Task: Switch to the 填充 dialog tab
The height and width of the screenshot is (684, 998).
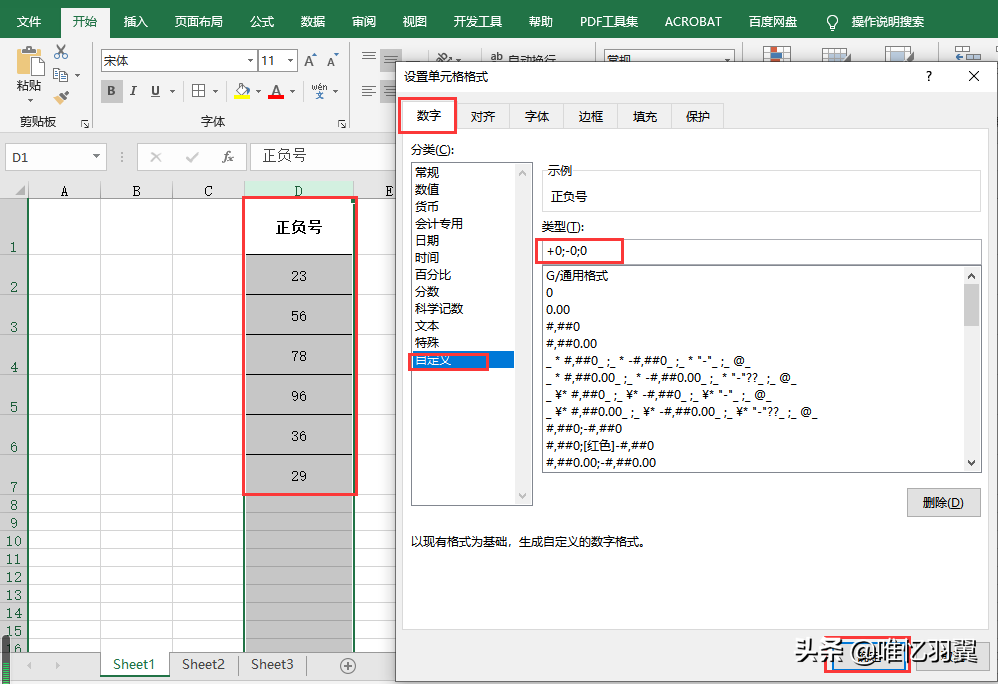Action: click(645, 116)
